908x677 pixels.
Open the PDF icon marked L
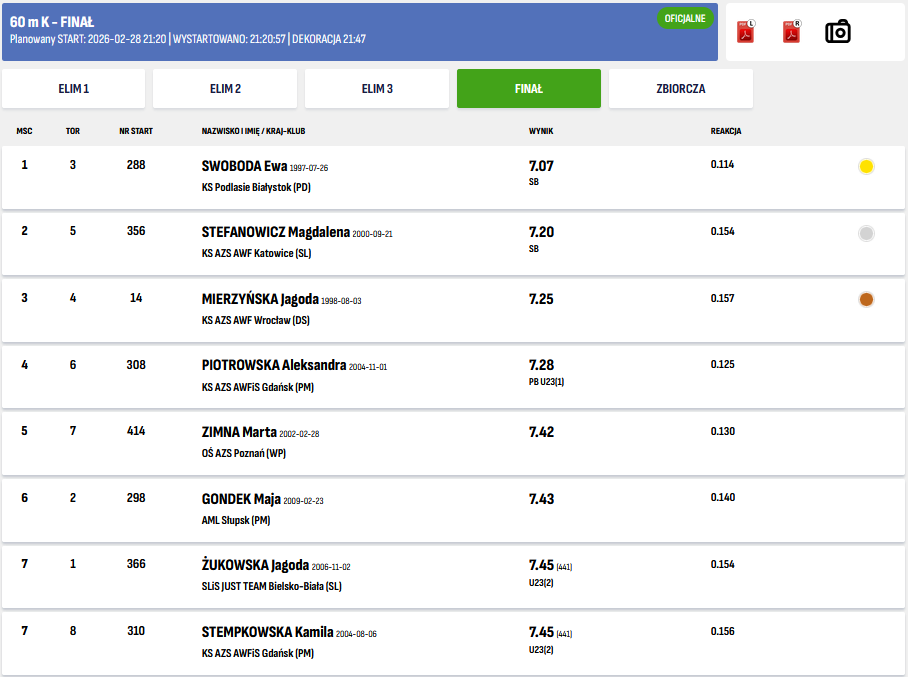pyautogui.click(x=745, y=32)
